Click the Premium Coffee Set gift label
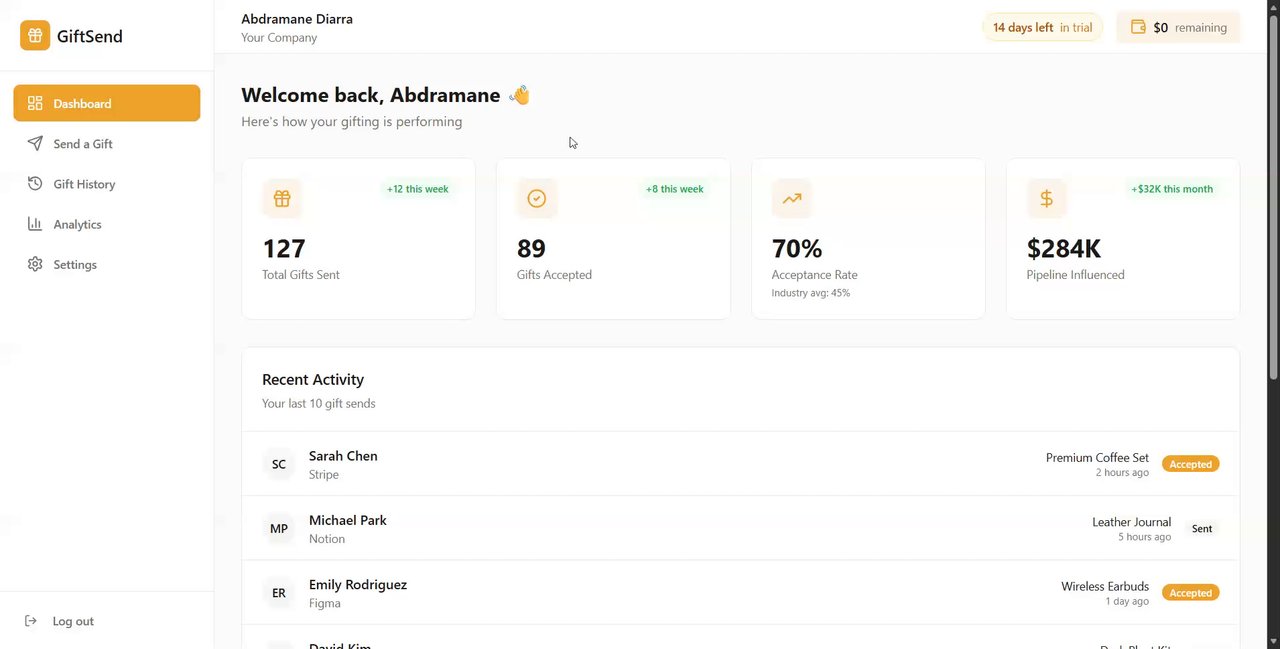1280x649 pixels. 1097,457
